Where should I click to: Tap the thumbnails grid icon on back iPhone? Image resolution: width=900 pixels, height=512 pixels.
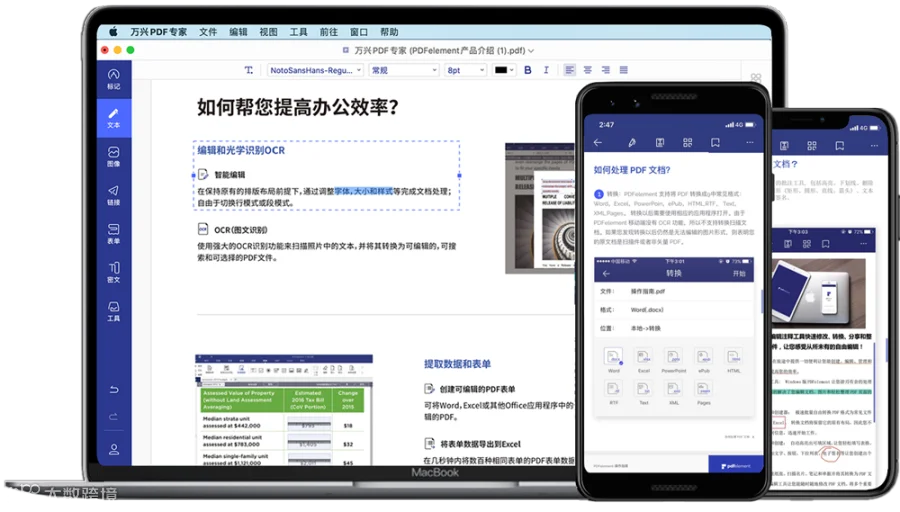point(812,146)
